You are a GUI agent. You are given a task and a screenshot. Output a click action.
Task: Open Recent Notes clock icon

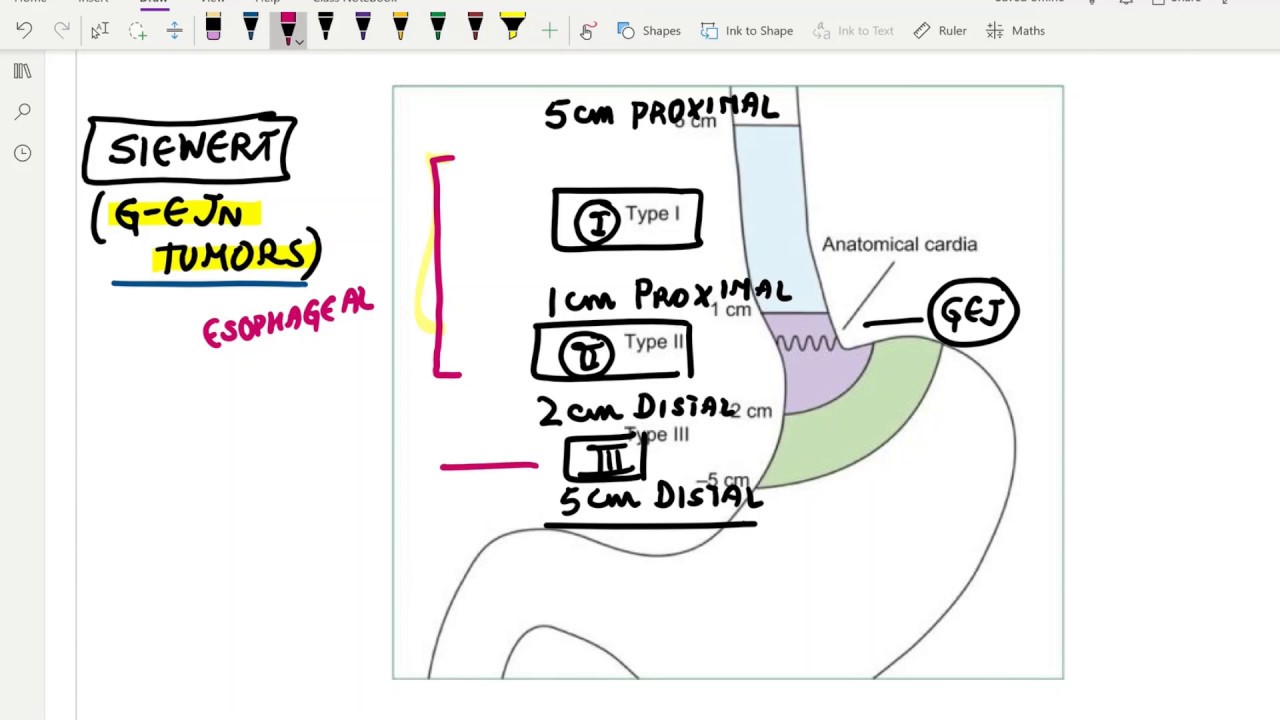22,153
